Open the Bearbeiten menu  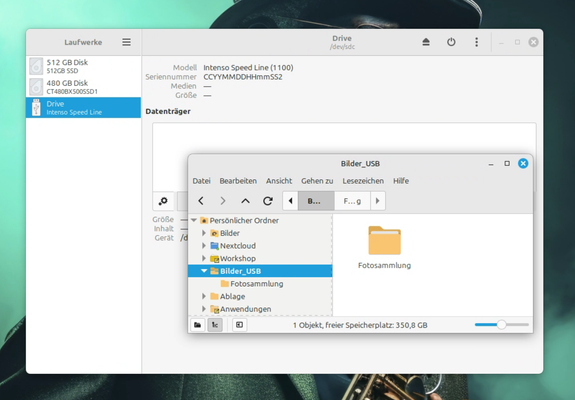coord(238,181)
